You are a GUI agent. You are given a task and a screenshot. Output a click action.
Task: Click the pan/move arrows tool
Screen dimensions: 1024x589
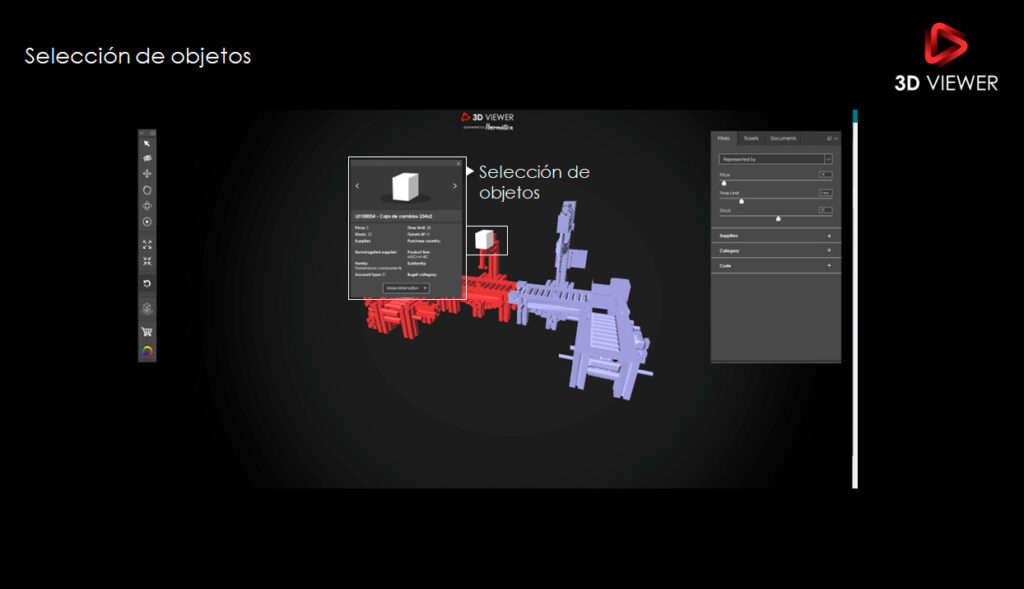[147, 174]
